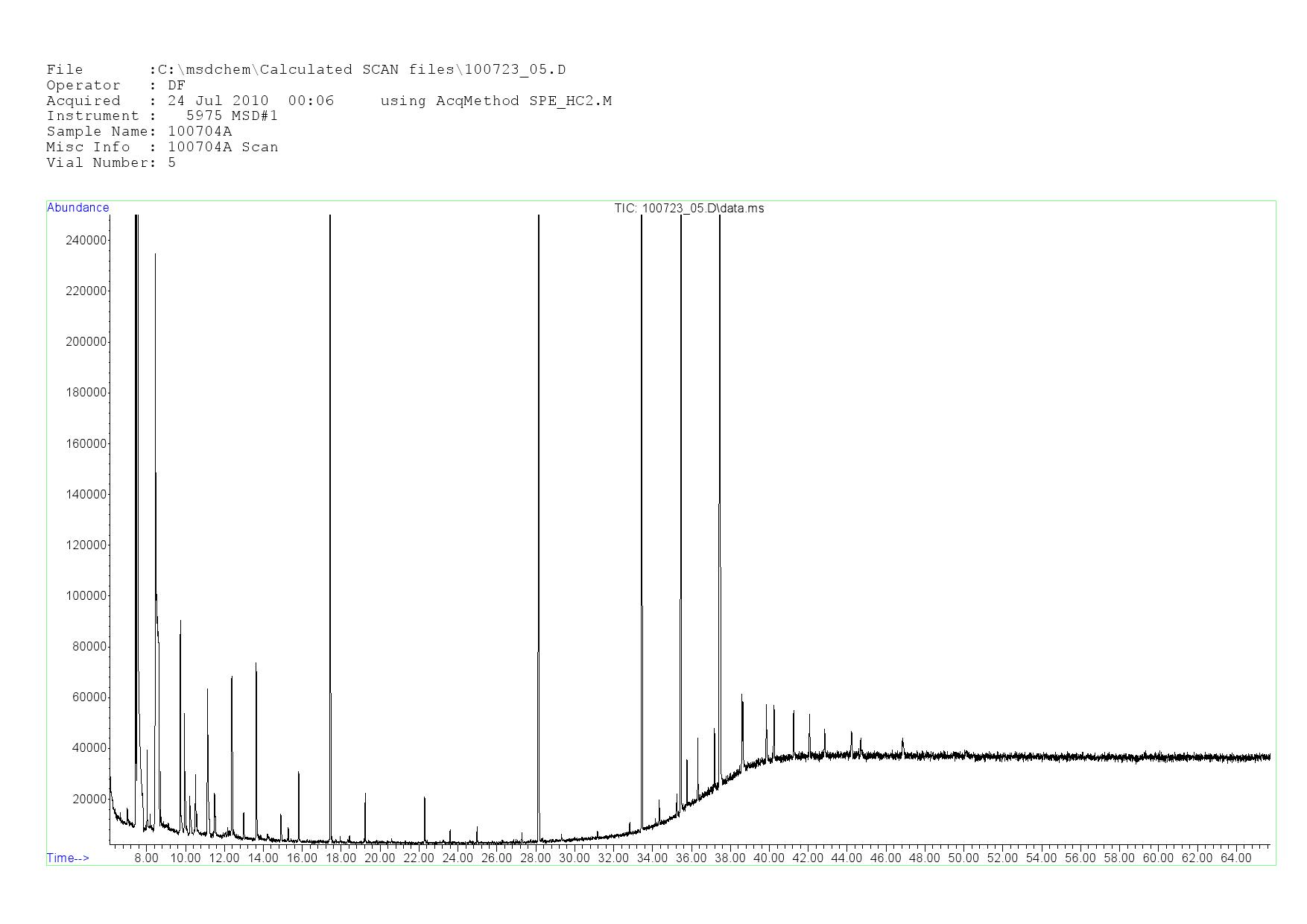Click the blue Abundance axis label
The height and width of the screenshot is (924, 1307).
point(78,208)
